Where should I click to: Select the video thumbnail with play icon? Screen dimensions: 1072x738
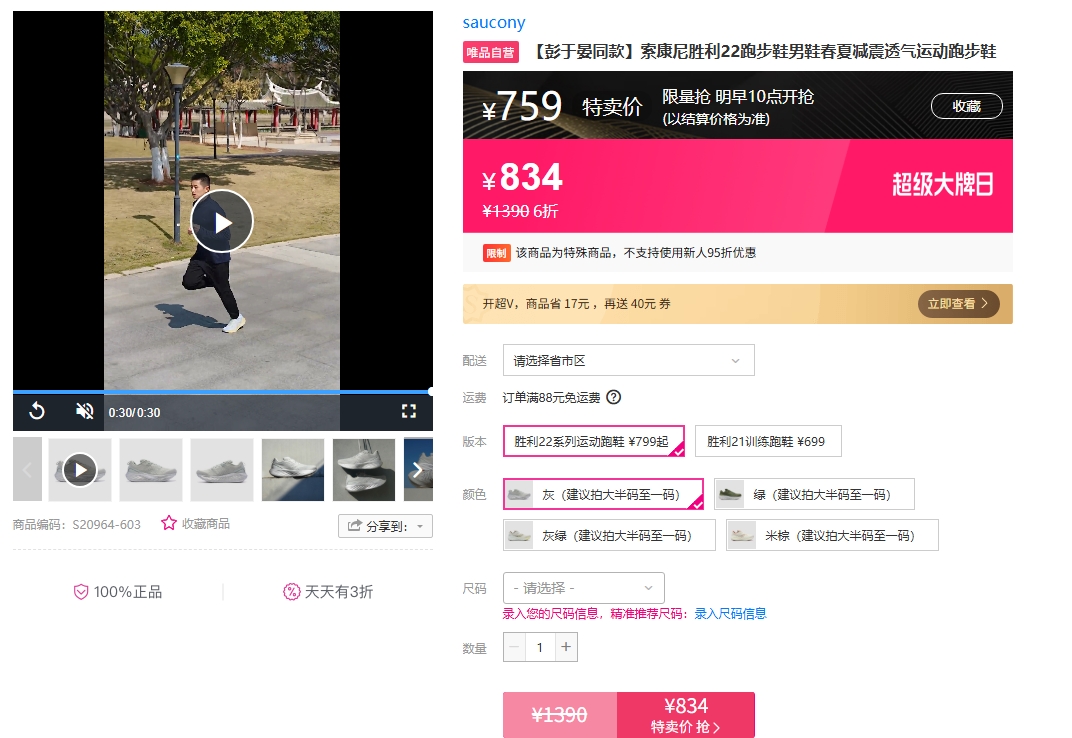tap(80, 470)
